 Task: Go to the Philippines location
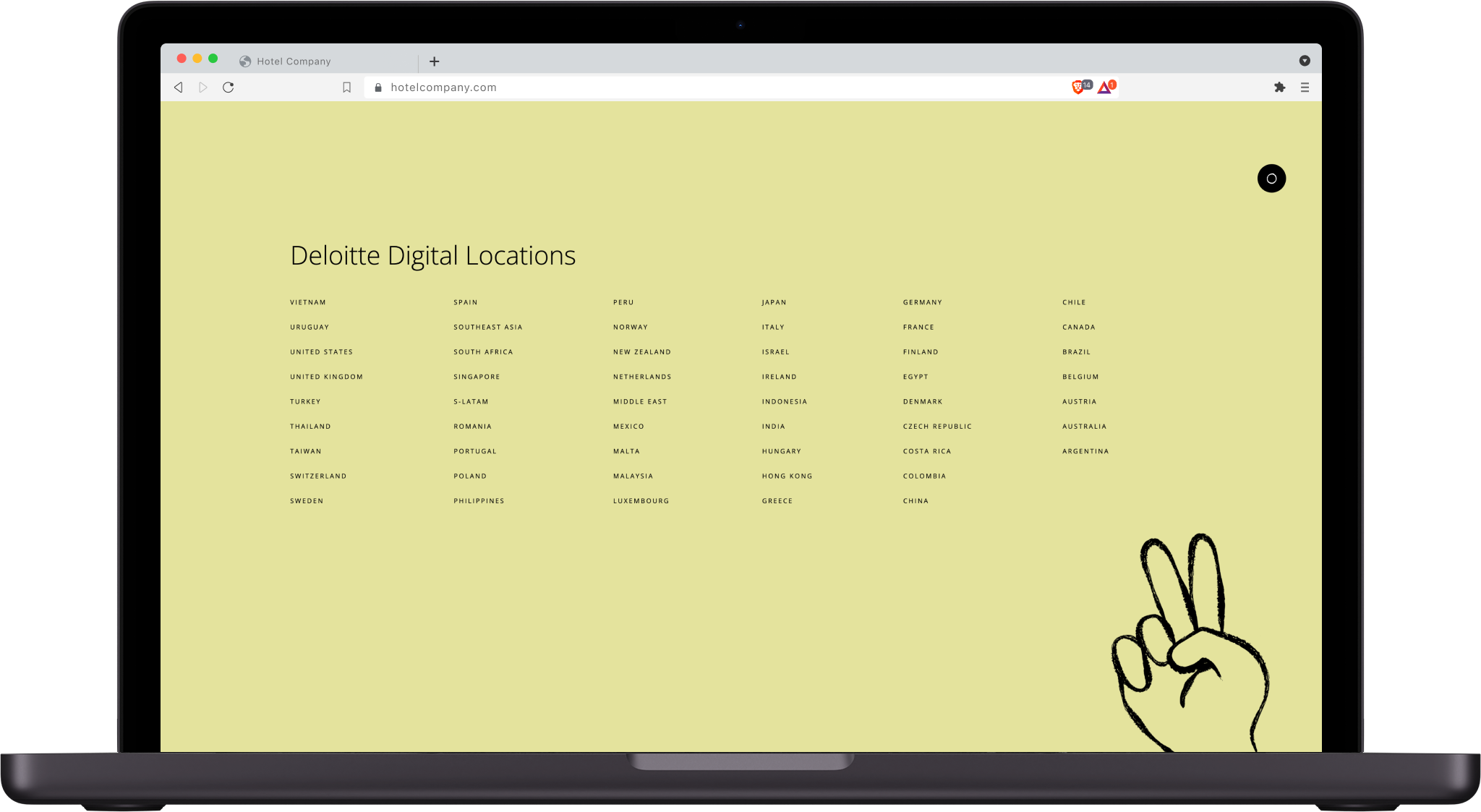(x=479, y=501)
